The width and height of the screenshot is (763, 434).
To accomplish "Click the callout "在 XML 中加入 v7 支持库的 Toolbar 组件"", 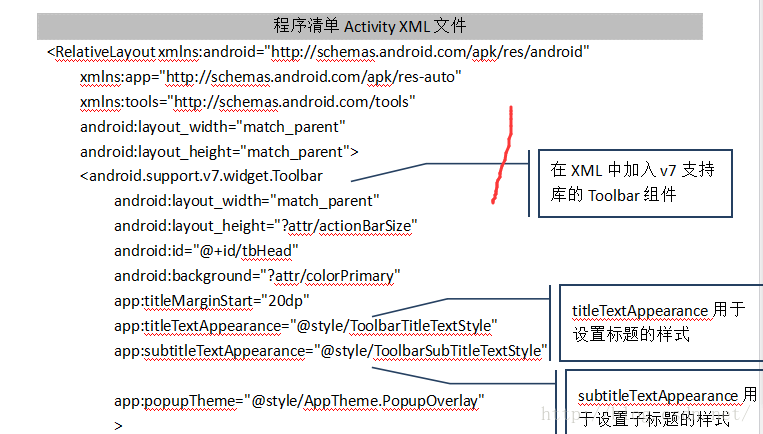I will point(635,183).
